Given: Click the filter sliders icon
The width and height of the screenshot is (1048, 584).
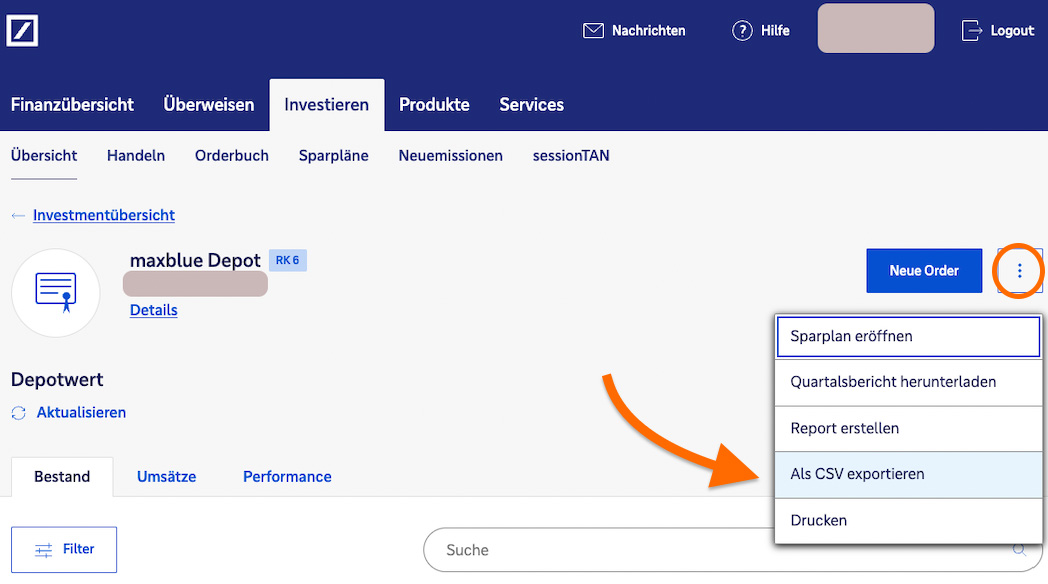Looking at the screenshot, I should tap(43, 550).
